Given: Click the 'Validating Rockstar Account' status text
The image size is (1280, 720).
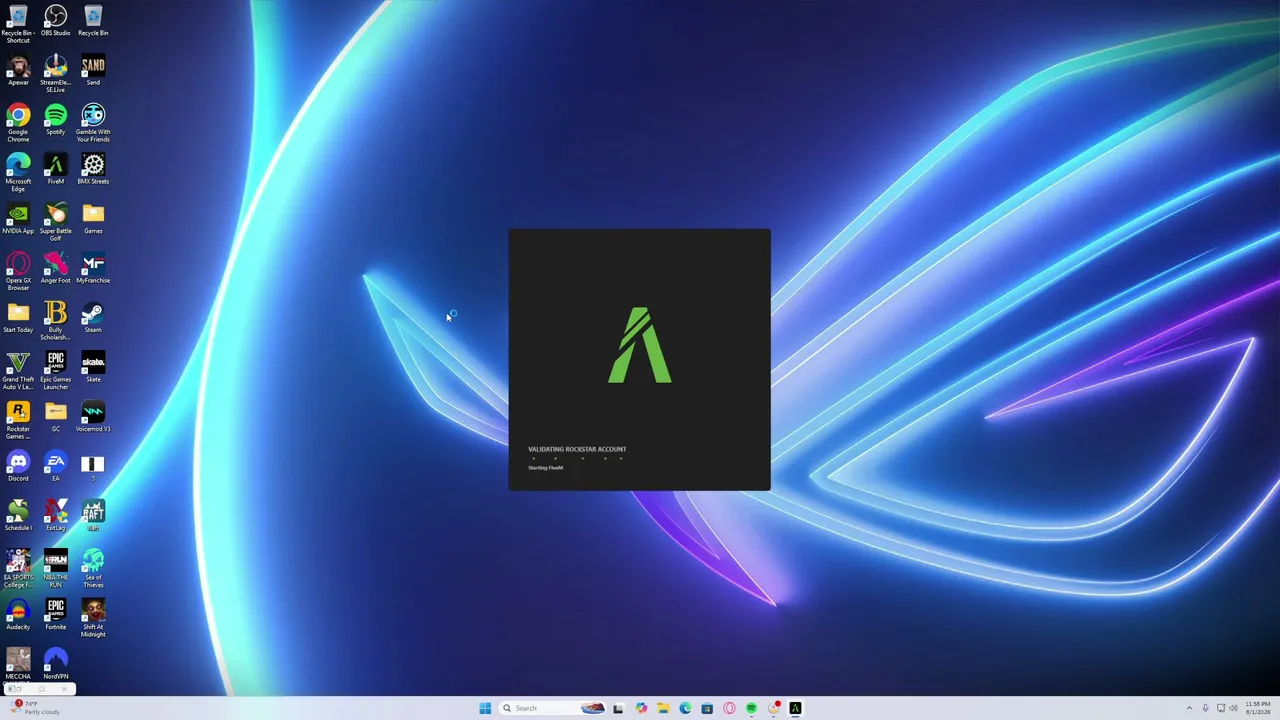Looking at the screenshot, I should click(x=577, y=449).
